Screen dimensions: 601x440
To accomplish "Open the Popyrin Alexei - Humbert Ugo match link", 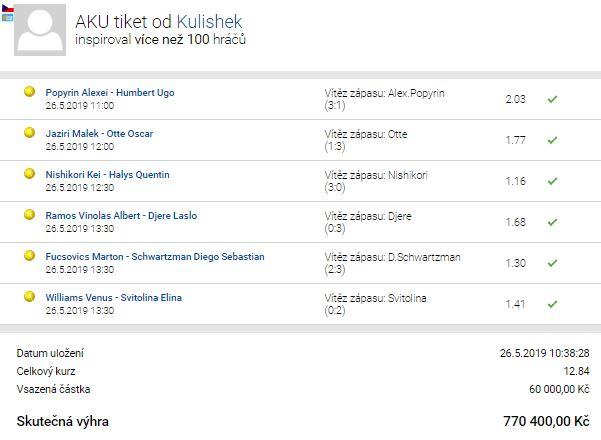I will tap(110, 93).
